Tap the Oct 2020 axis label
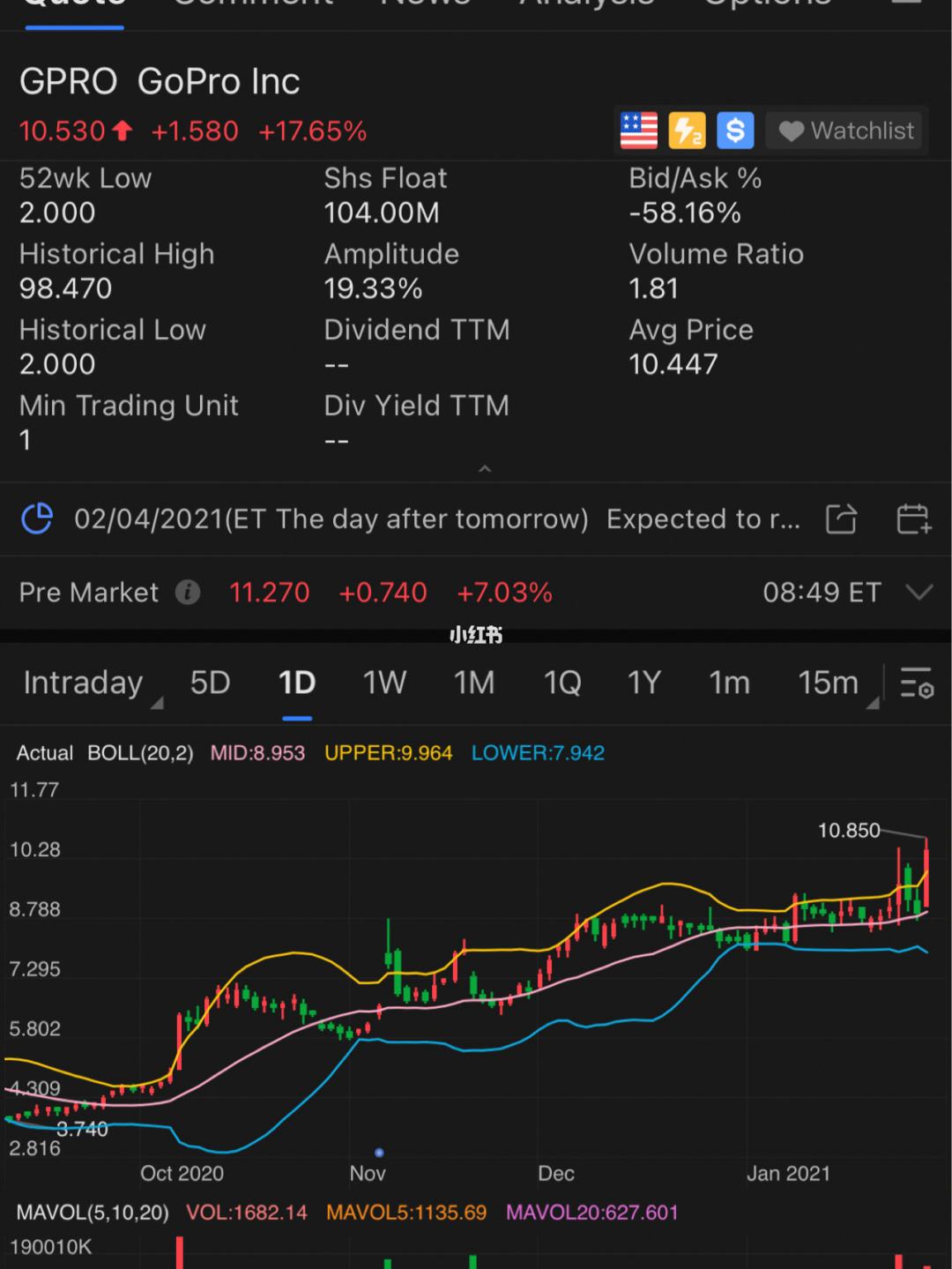Viewport: 952px width, 1269px height. [182, 1174]
